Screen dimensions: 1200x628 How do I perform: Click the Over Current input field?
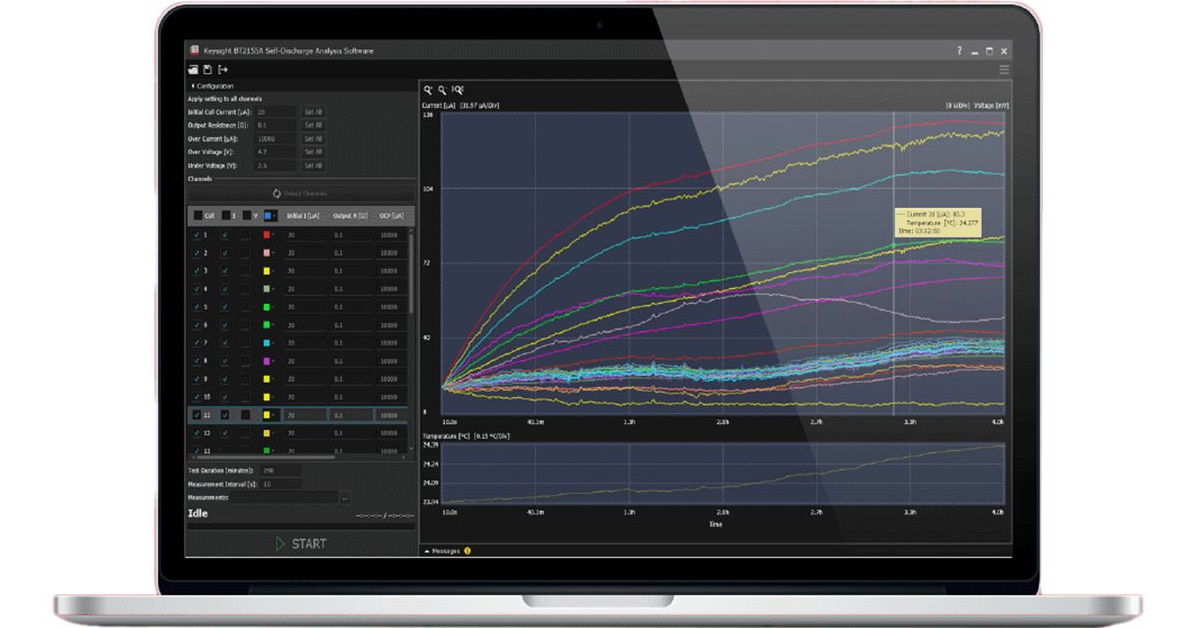277,139
